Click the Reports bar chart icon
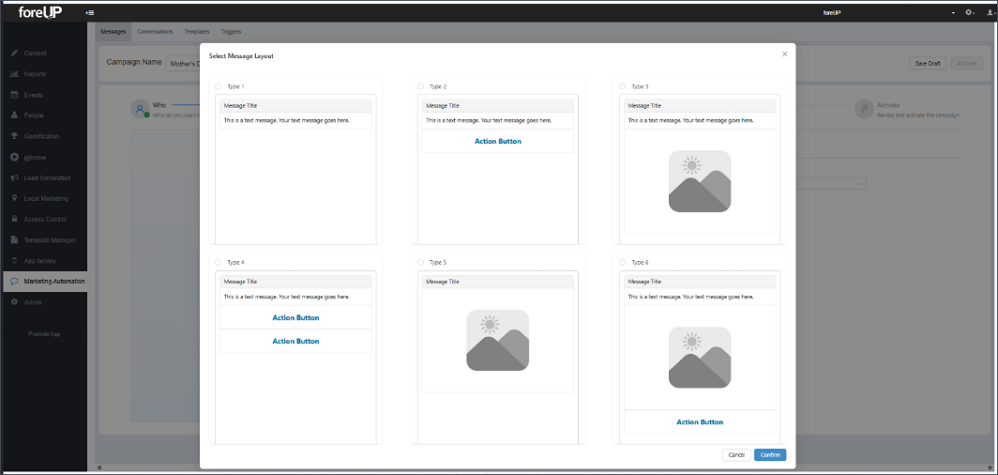Screen dimensions: 998x475 (x=14, y=74)
